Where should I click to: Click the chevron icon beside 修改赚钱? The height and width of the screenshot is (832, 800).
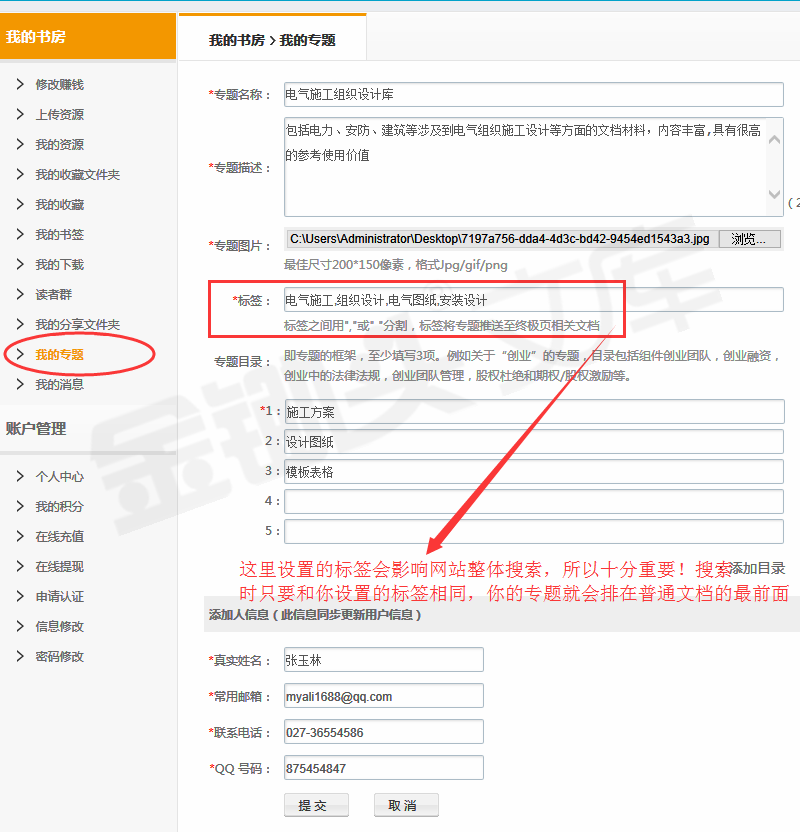click(20, 84)
